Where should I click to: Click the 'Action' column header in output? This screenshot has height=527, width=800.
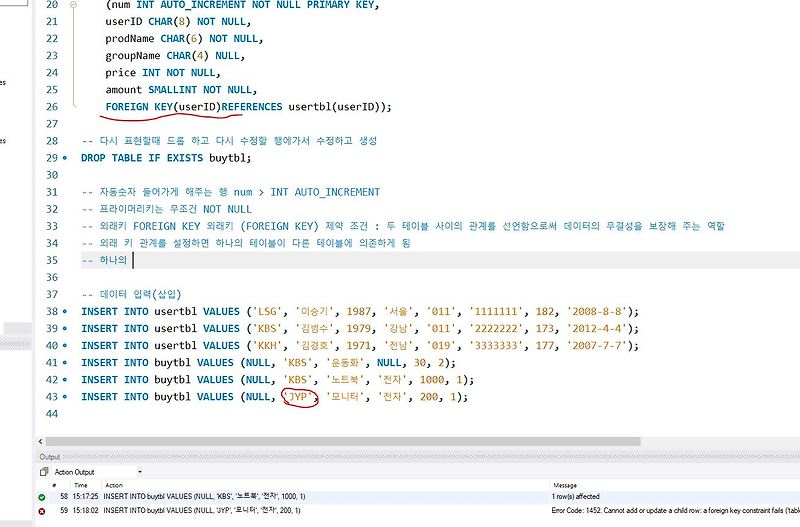114,485
